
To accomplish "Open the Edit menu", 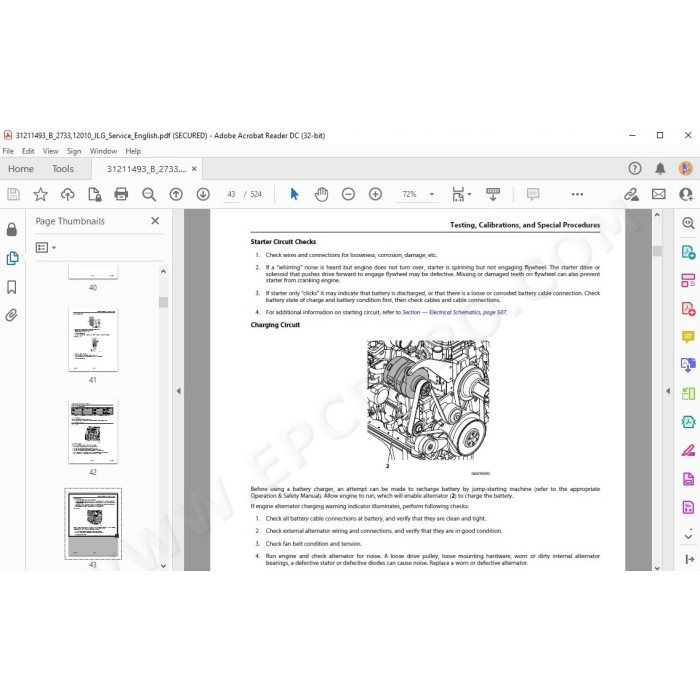I will pos(28,151).
